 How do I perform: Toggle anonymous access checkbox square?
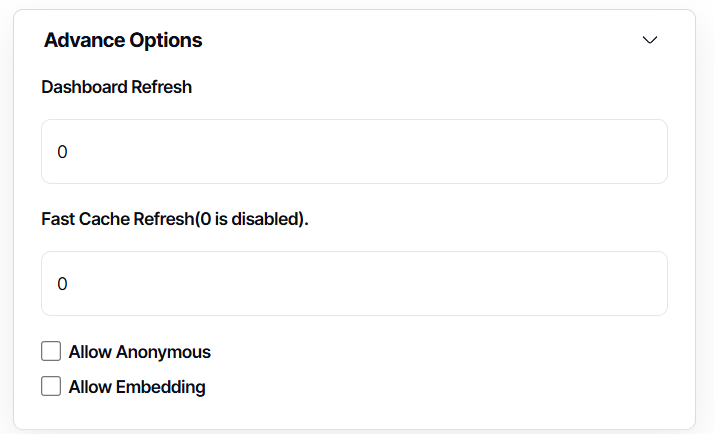51,351
